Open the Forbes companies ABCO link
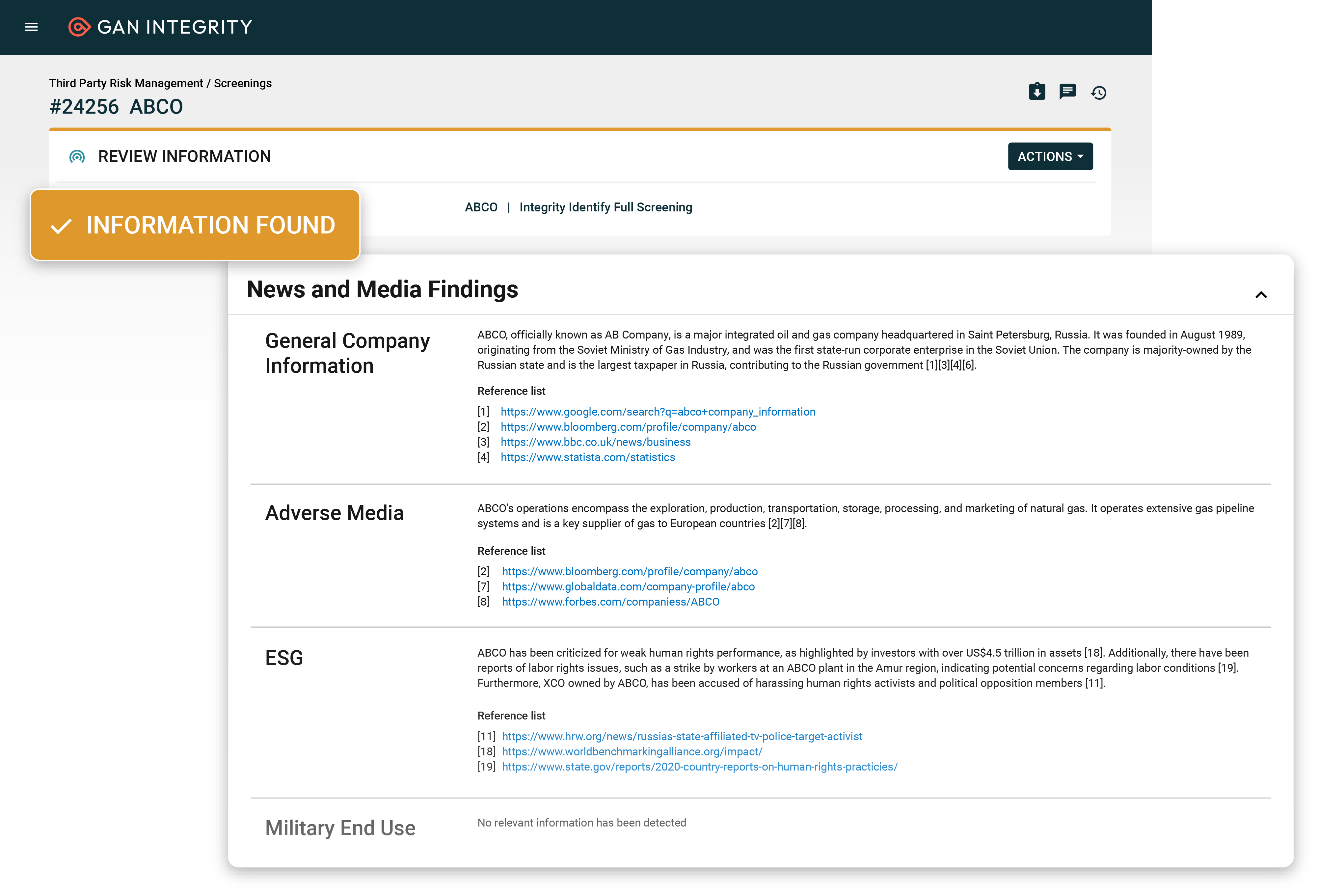Image resolution: width=1318 pixels, height=896 pixels. pos(610,602)
